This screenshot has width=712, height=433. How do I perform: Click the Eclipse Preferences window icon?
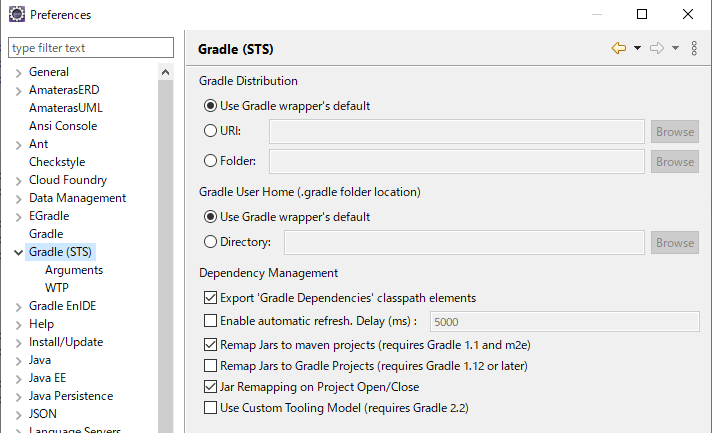click(x=17, y=14)
